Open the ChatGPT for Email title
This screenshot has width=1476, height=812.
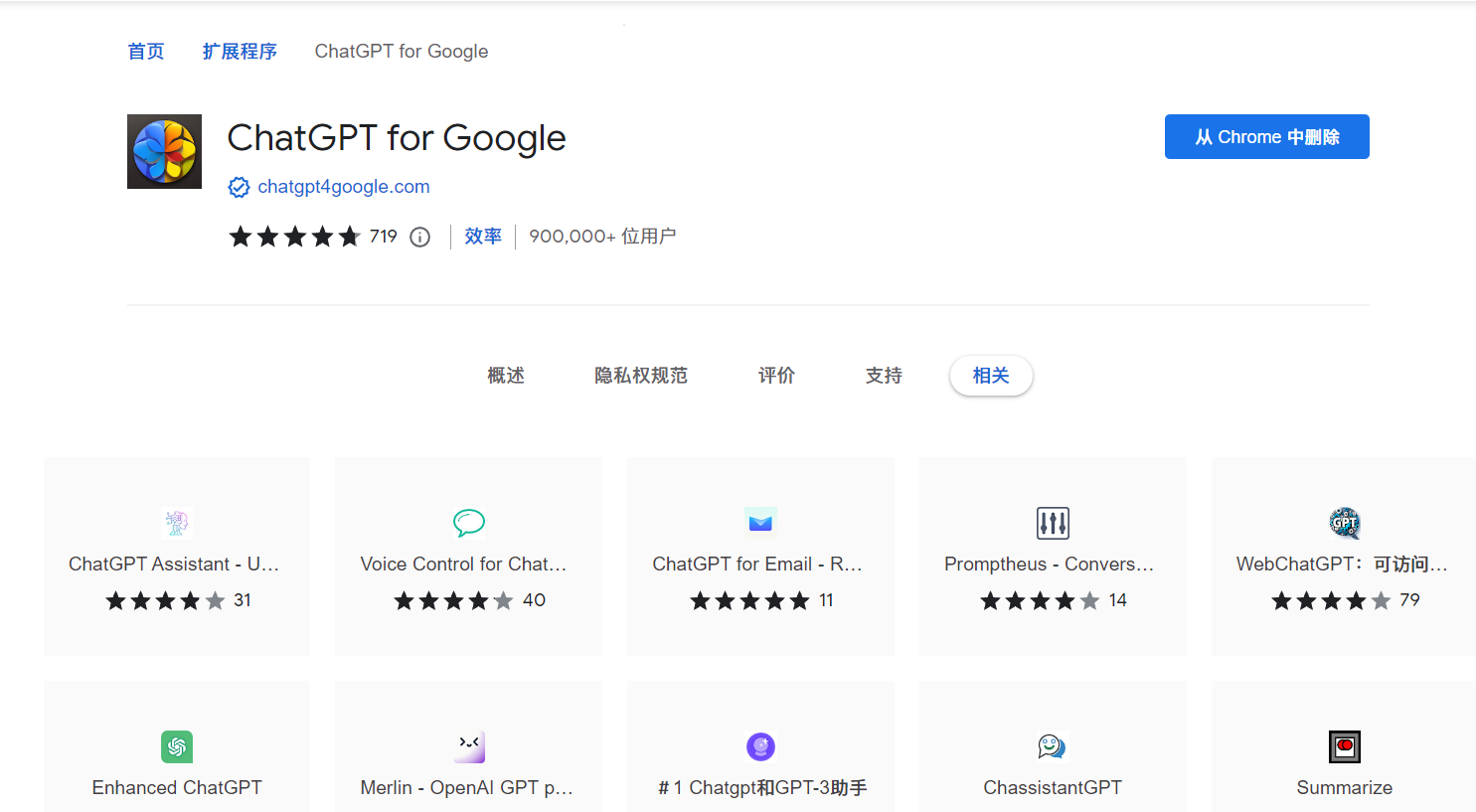pos(757,565)
